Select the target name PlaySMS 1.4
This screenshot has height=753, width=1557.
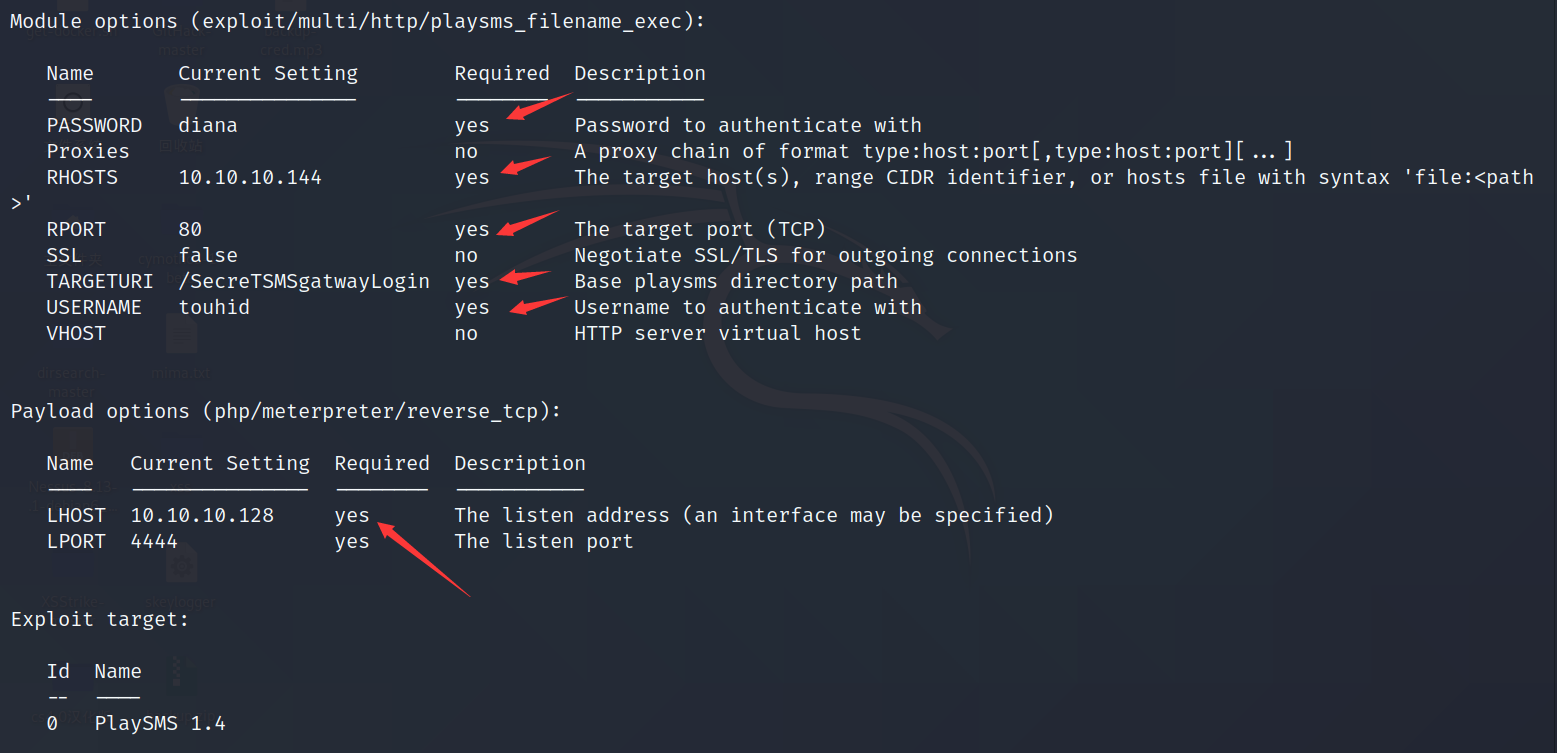(x=160, y=723)
